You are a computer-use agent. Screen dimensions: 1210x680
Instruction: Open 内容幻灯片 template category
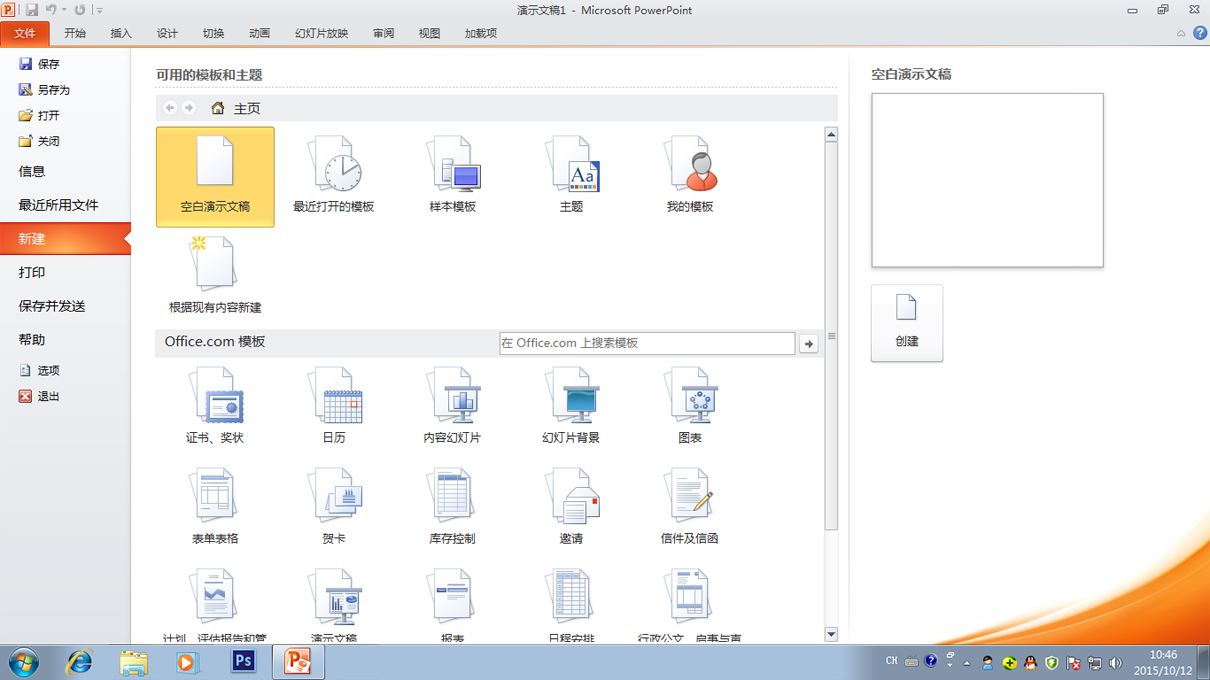[x=452, y=405]
